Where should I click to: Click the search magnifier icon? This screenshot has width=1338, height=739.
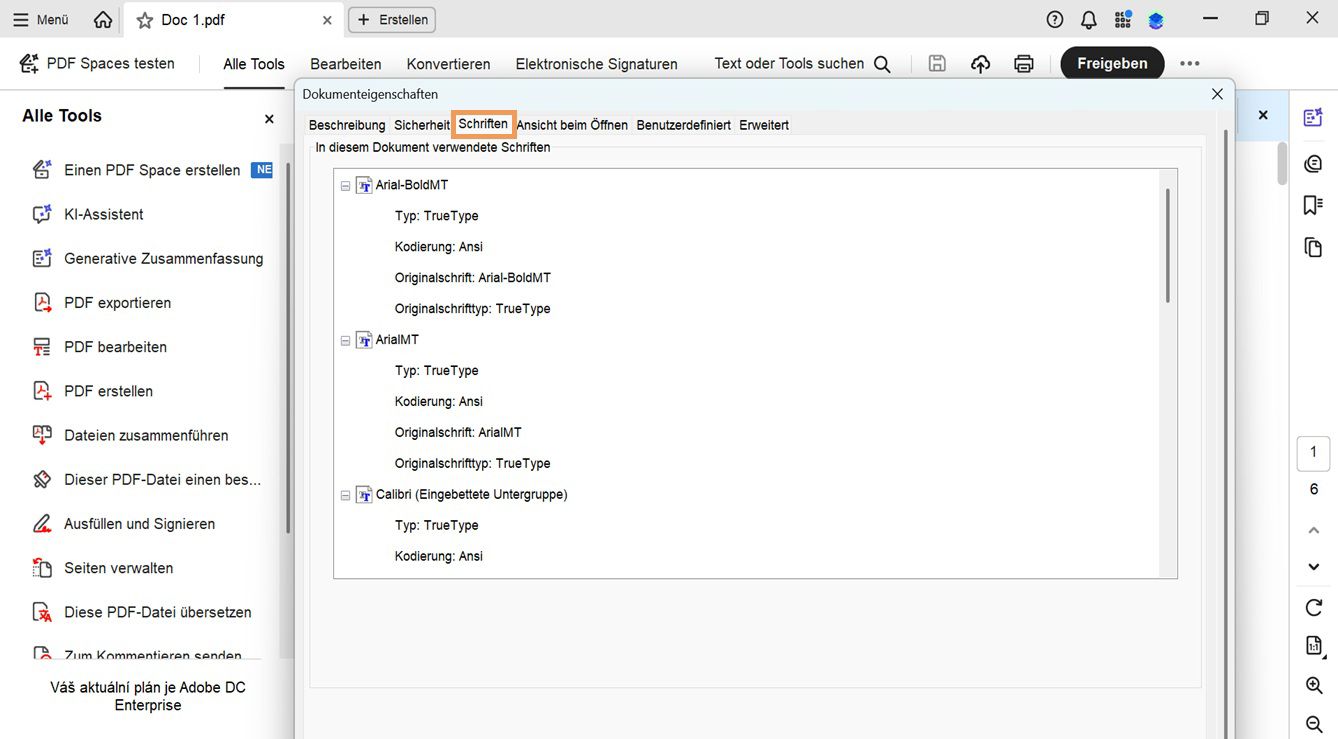[882, 64]
